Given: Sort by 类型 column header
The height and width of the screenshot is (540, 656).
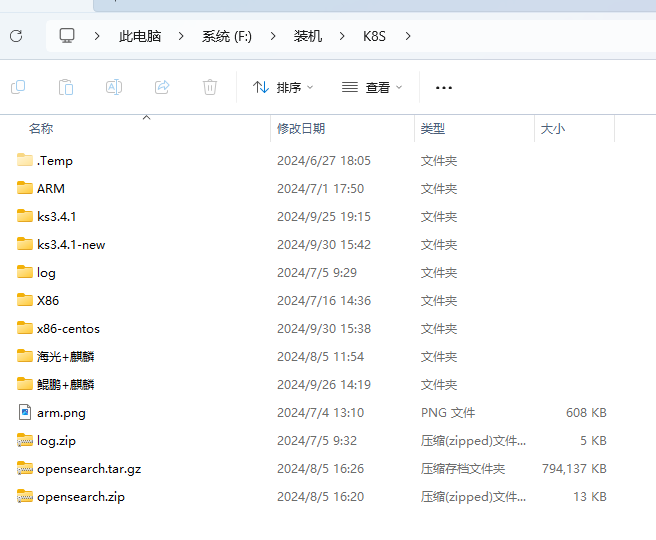Looking at the screenshot, I should tap(433, 128).
